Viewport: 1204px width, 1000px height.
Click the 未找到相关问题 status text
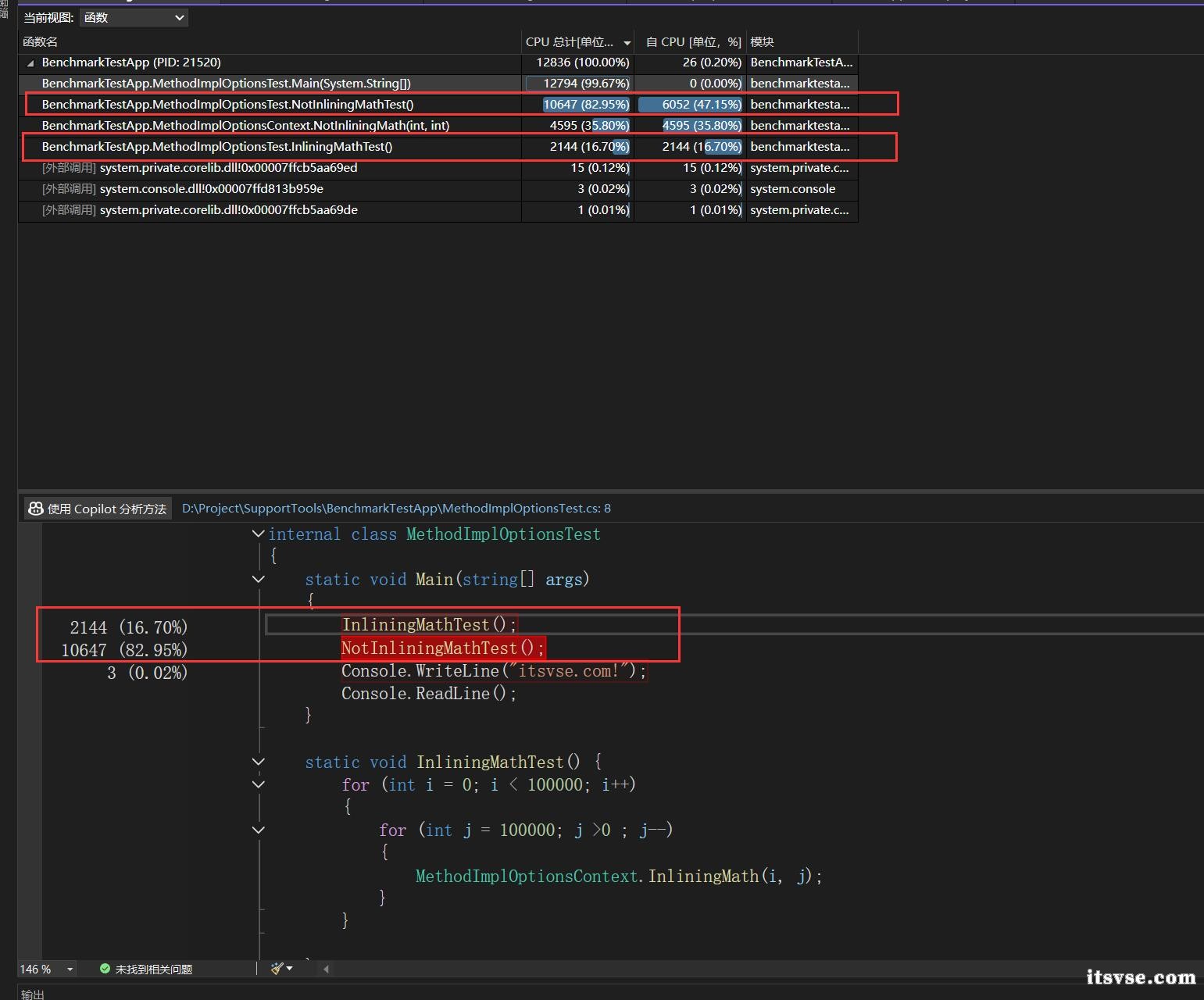(154, 970)
